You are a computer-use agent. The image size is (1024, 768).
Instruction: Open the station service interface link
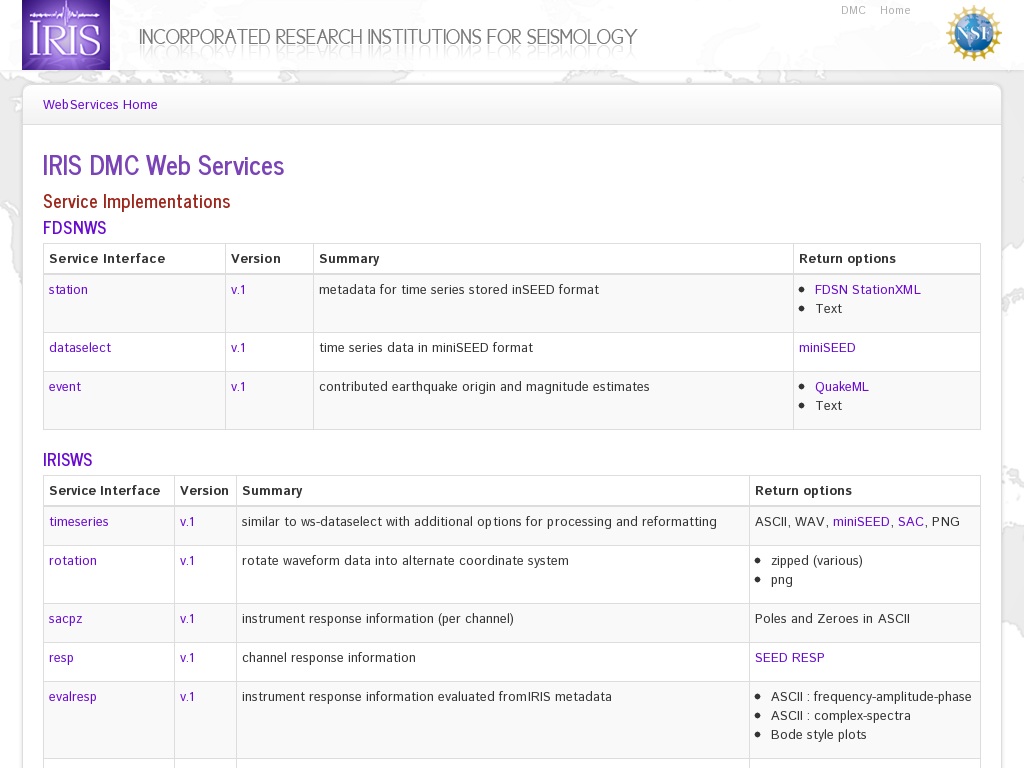(x=68, y=290)
